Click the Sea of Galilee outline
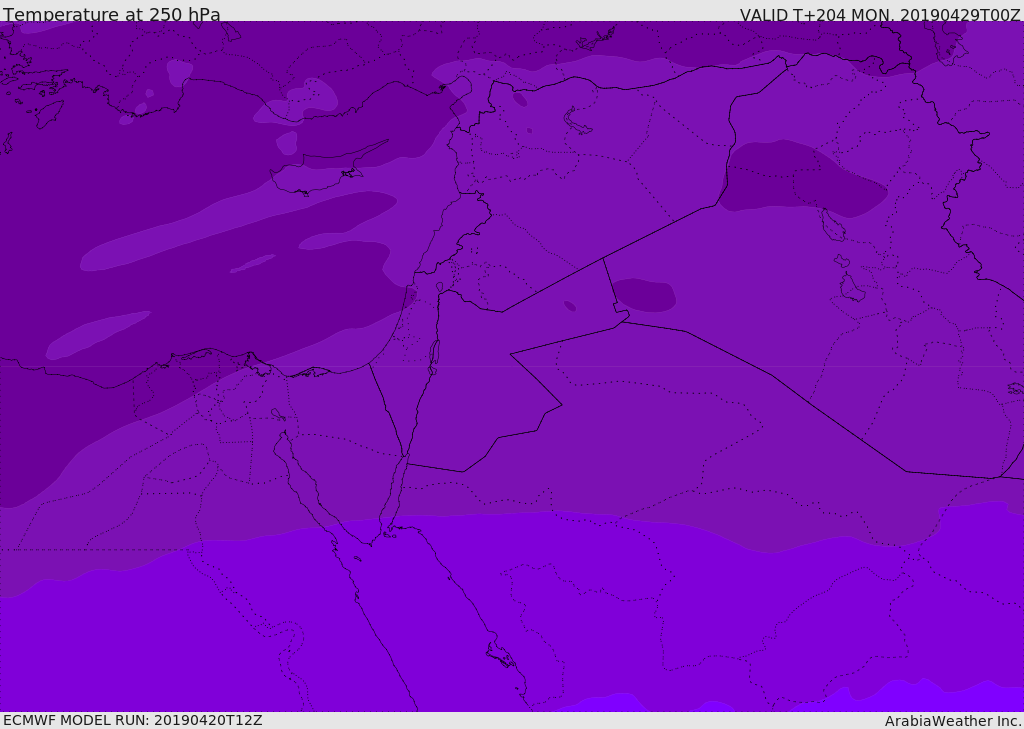1024x729 pixels. coord(440,287)
